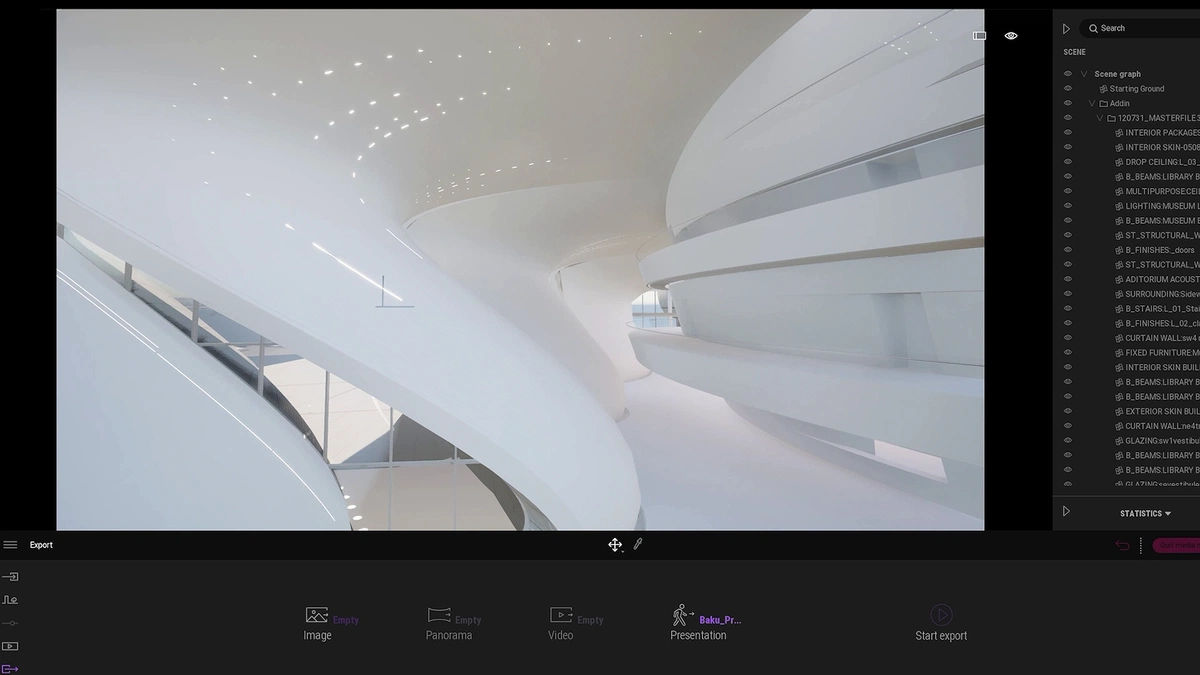The width and height of the screenshot is (1200, 675).
Task: Toggle the viewport eye view settings
Action: 1011,36
